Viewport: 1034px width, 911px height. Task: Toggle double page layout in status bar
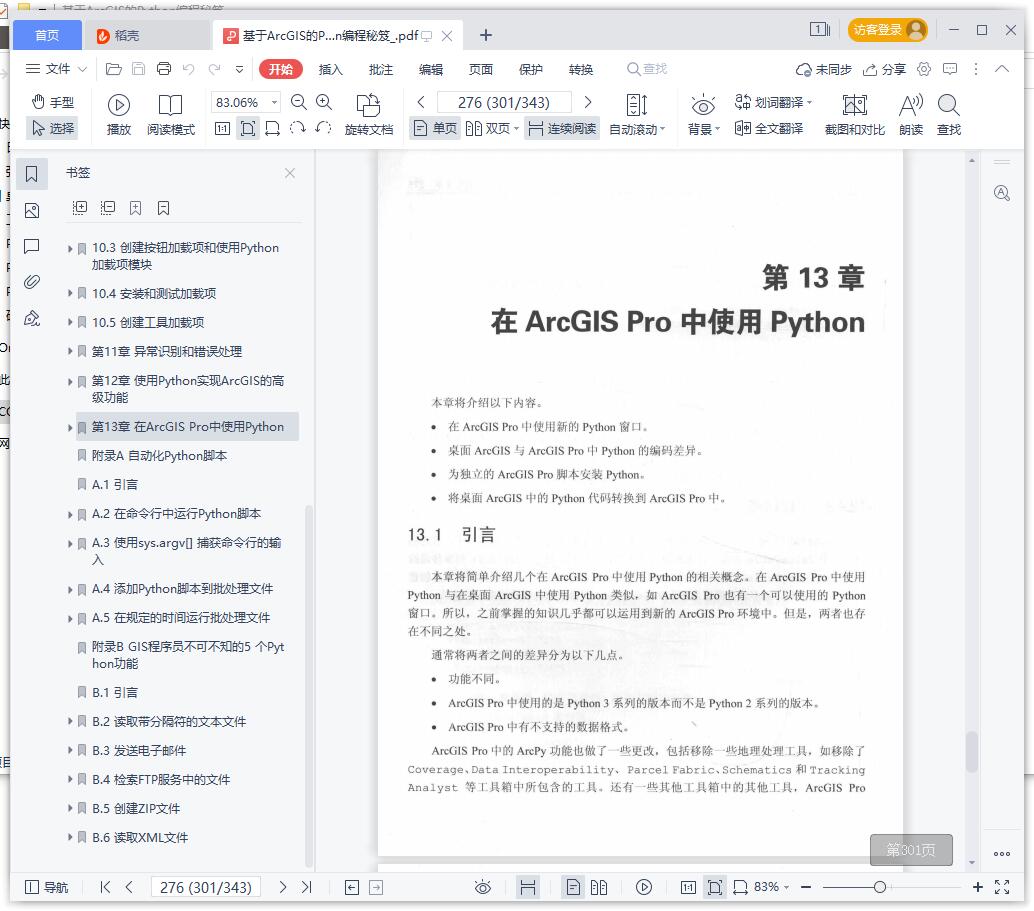click(599, 887)
